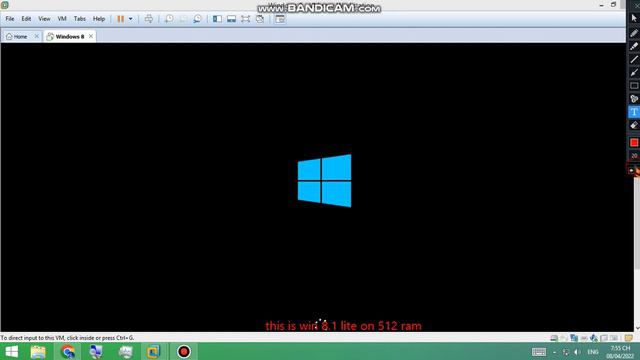Take a snapshot of the VM
This screenshot has width=640, height=360.
169,19
